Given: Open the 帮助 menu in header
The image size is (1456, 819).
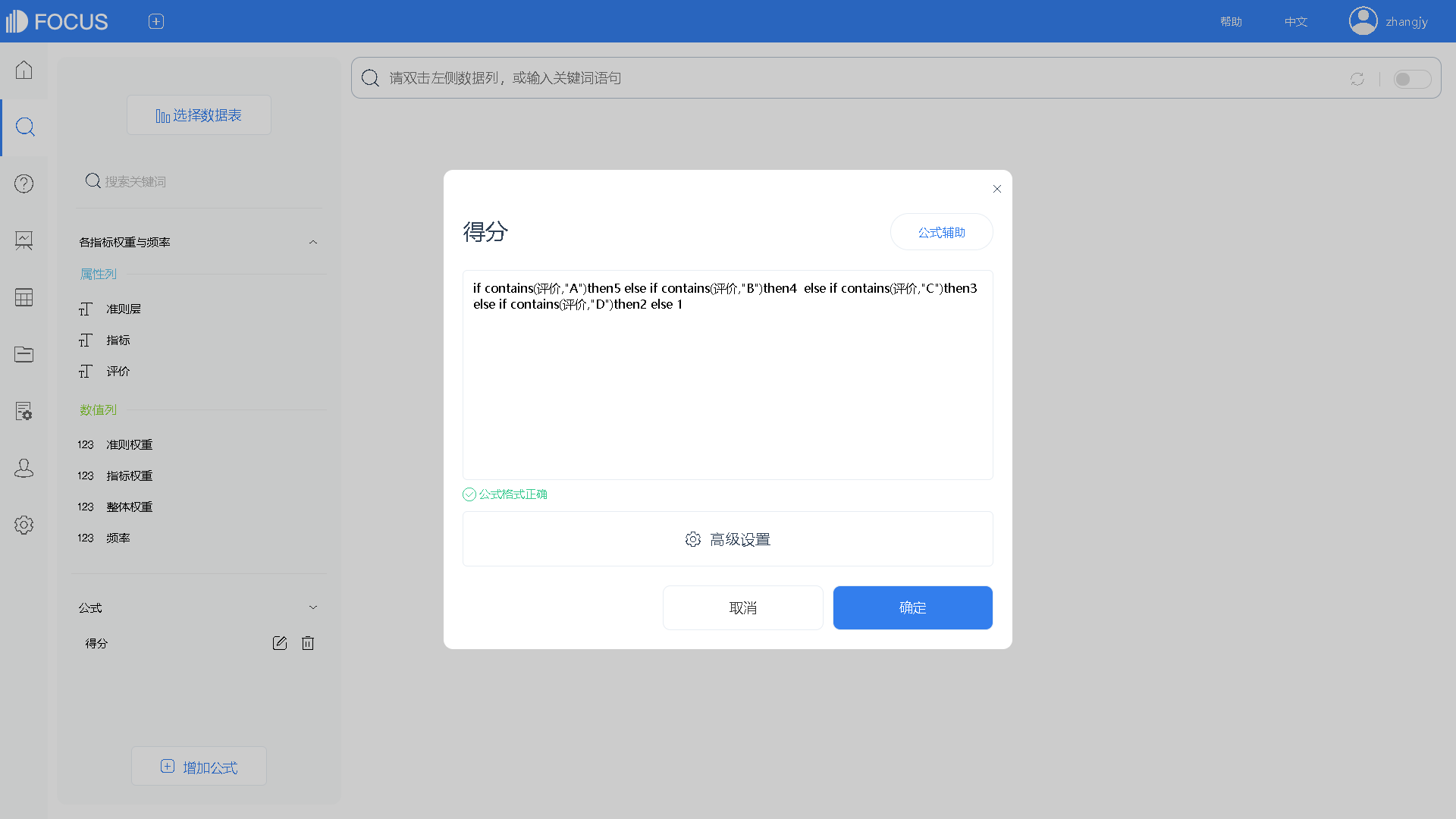Looking at the screenshot, I should (1231, 21).
